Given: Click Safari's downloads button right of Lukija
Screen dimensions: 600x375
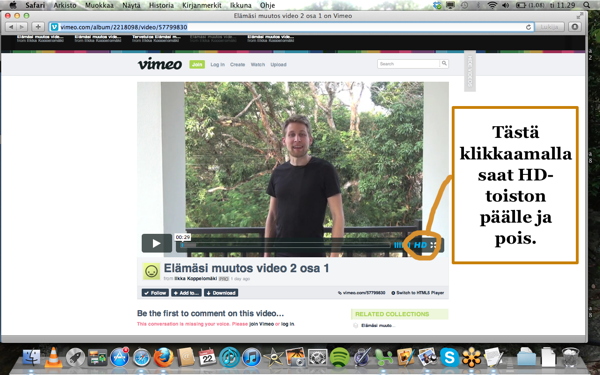Looking at the screenshot, I should [x=574, y=27].
